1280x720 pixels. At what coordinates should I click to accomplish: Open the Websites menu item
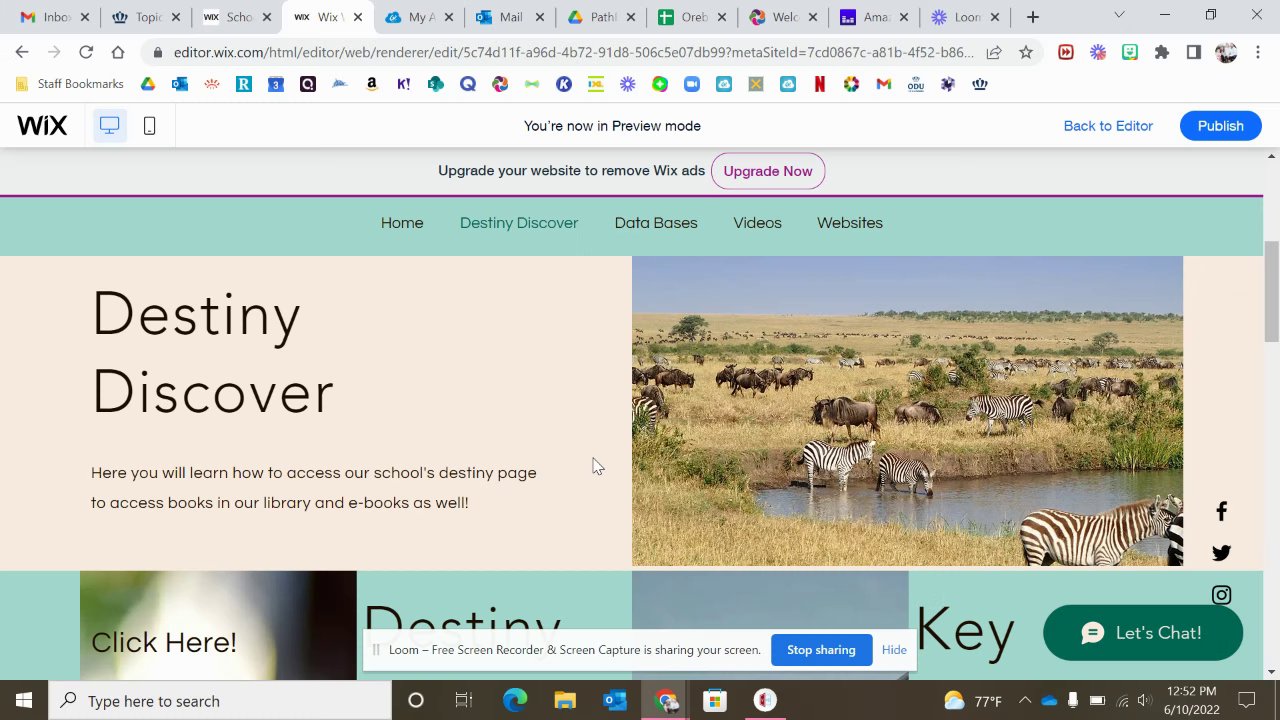click(x=850, y=223)
